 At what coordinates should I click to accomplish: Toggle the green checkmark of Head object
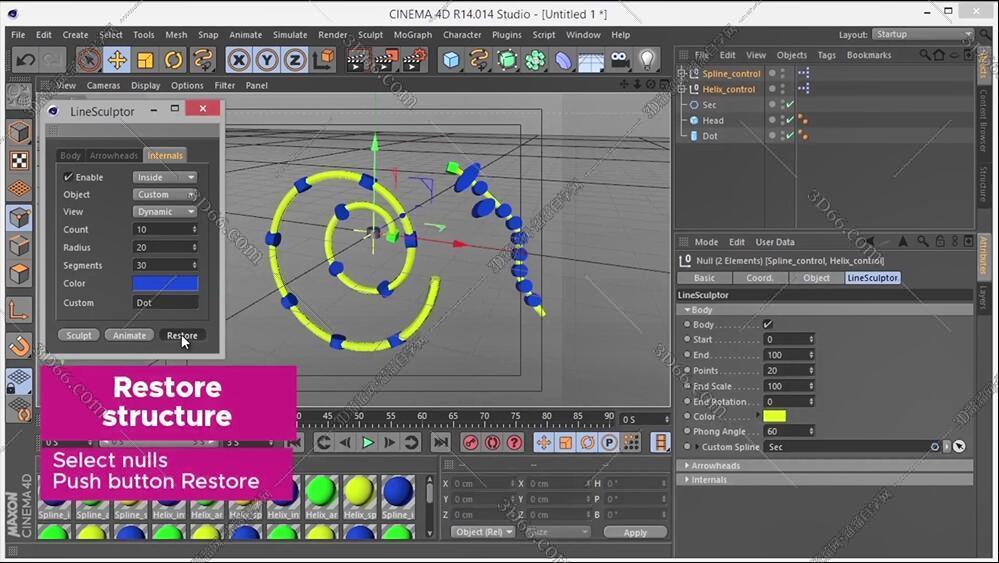[x=789, y=120]
